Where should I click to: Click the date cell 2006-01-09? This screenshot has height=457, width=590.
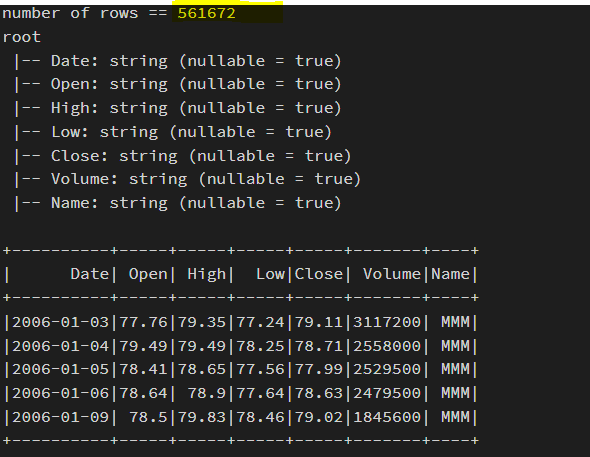[60, 418]
